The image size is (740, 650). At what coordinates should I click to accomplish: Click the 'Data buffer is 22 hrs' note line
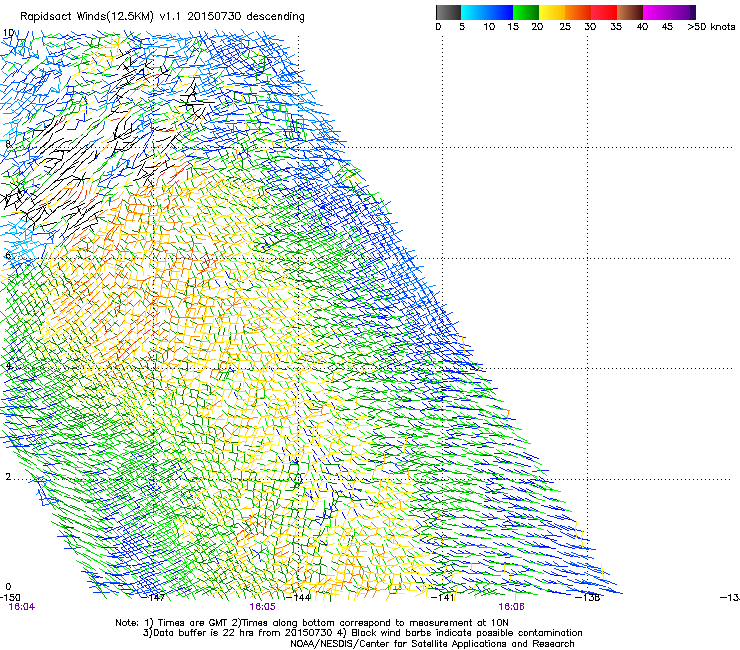(x=362, y=633)
